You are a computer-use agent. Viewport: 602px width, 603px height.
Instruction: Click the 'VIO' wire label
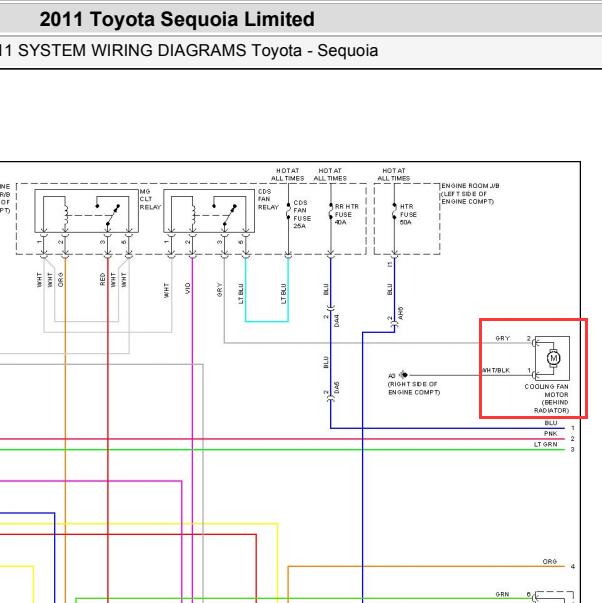[188, 288]
